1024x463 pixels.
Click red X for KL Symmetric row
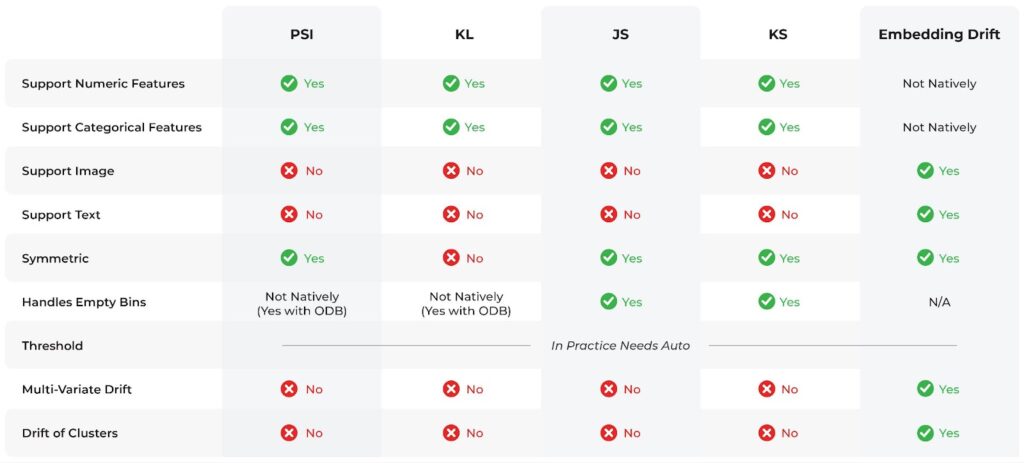pyautogui.click(x=451, y=258)
